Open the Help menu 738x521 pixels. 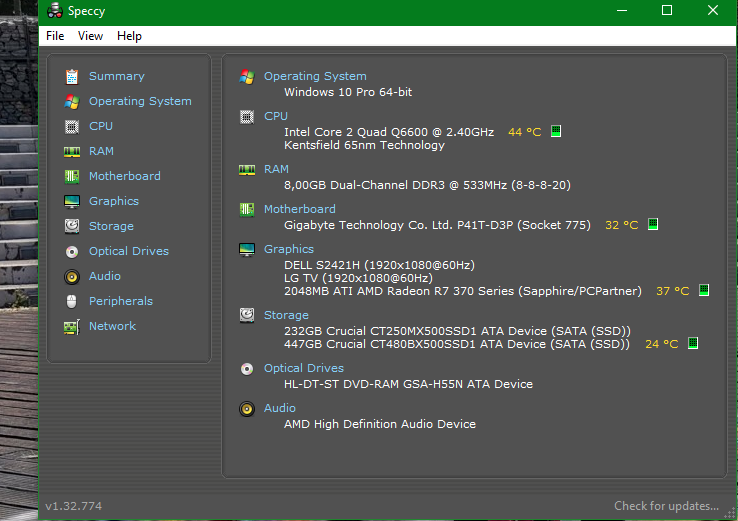(x=129, y=36)
